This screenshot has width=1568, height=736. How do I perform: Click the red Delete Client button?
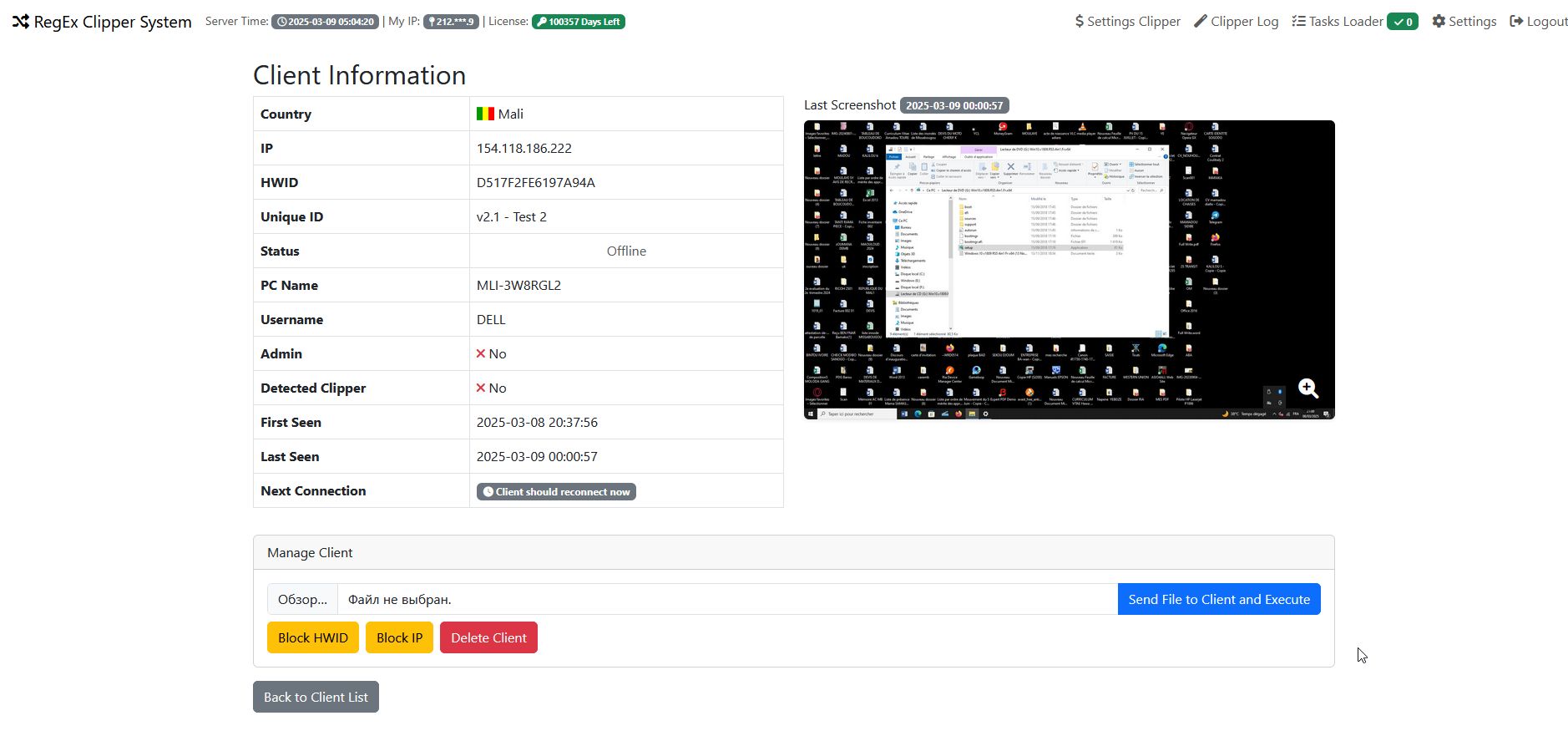488,637
